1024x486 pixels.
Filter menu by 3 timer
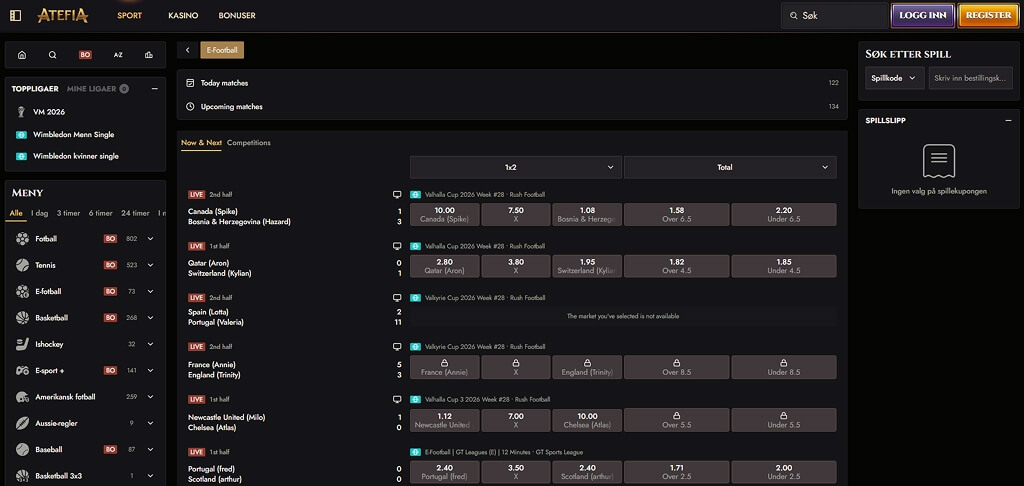point(68,213)
